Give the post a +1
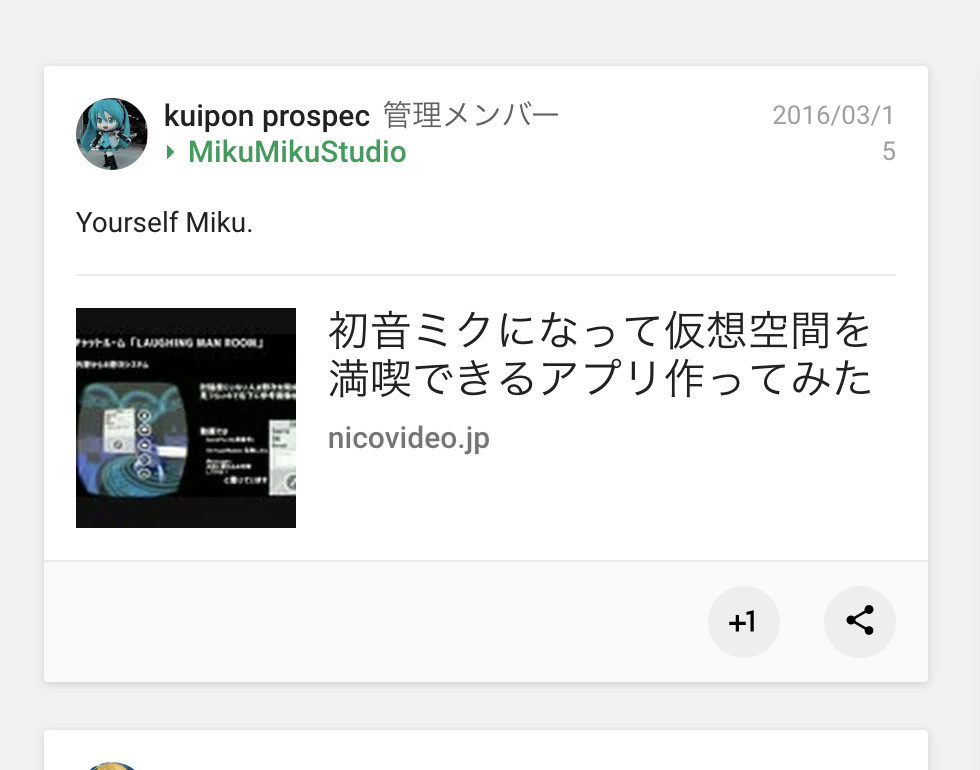 pos(743,621)
